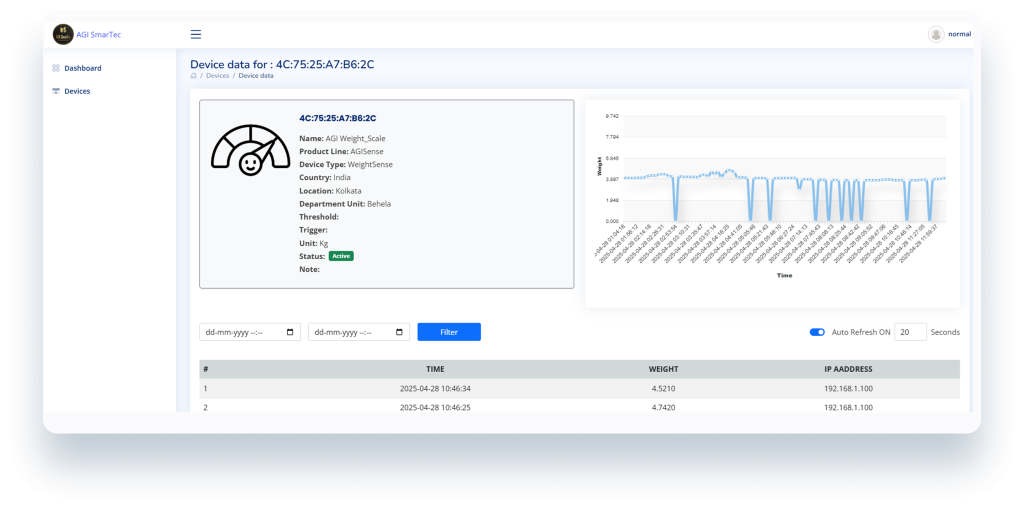Screen dimensions: 1024x509
Task: Click the IP AADDRESS column header
Action: pyautogui.click(x=848, y=369)
